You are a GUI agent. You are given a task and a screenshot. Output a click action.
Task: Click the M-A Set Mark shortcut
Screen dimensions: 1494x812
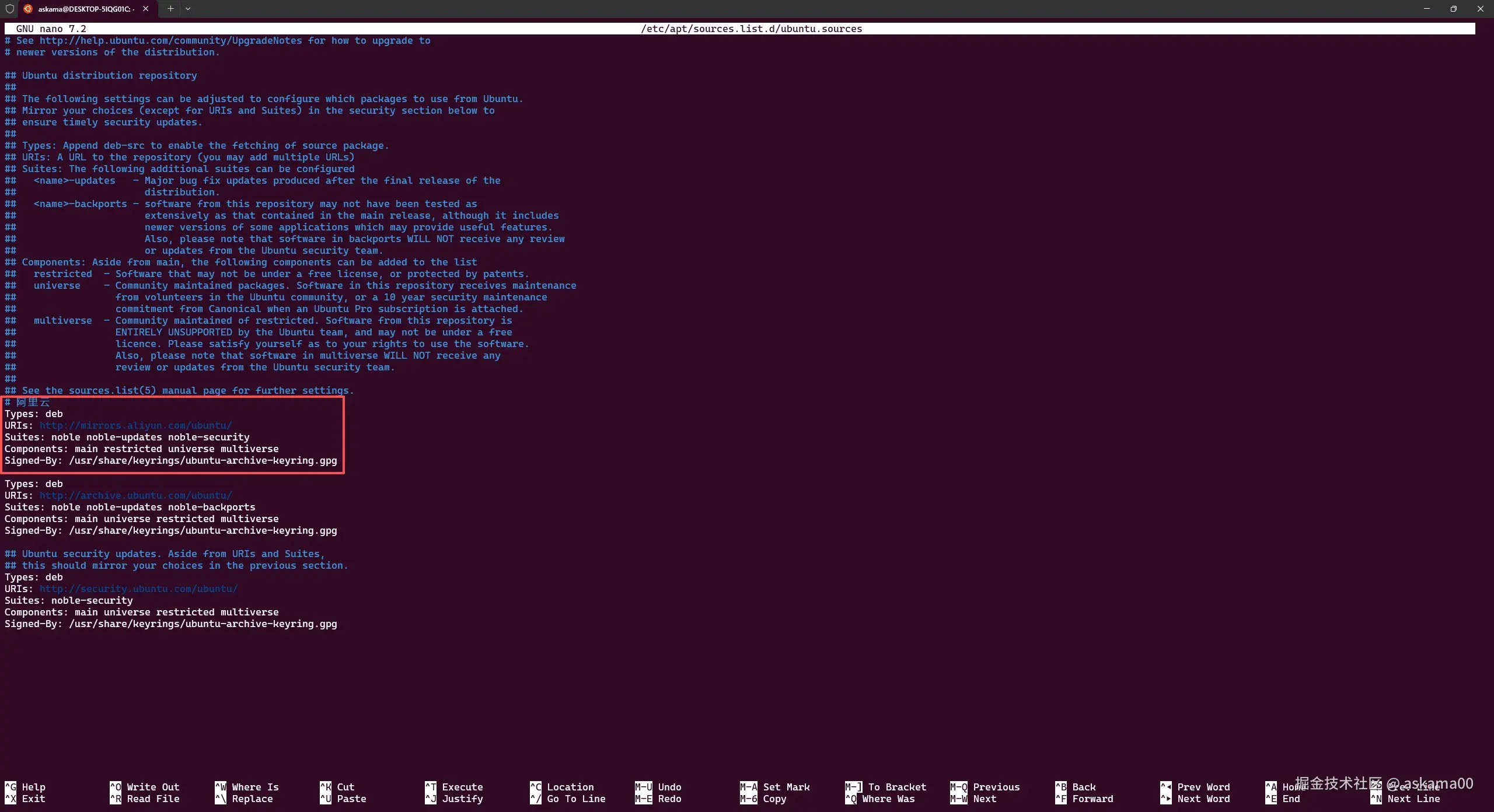click(x=775, y=787)
